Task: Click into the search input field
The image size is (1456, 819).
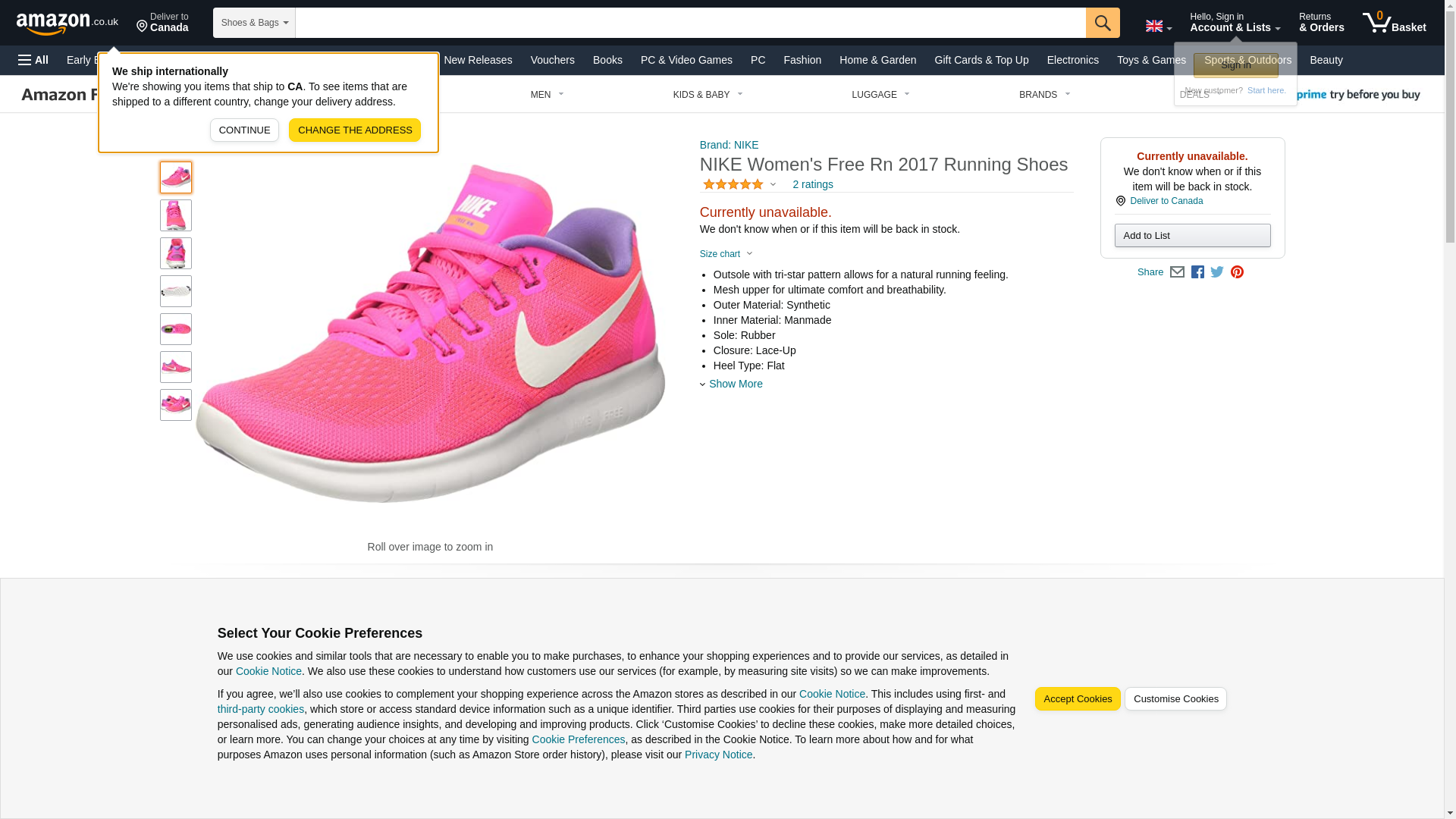Action: point(690,23)
